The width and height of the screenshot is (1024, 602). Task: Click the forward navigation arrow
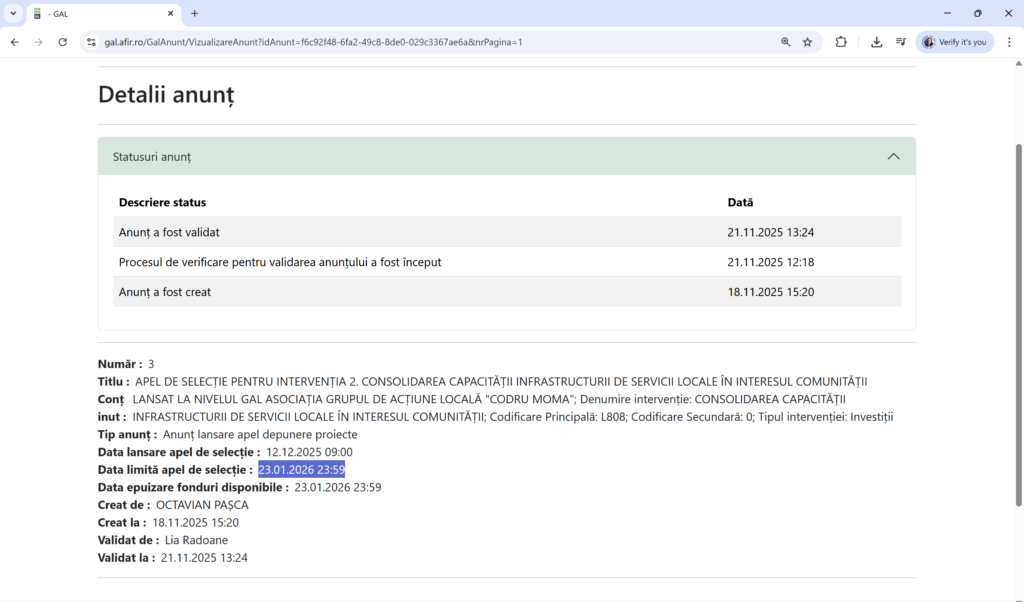point(39,42)
